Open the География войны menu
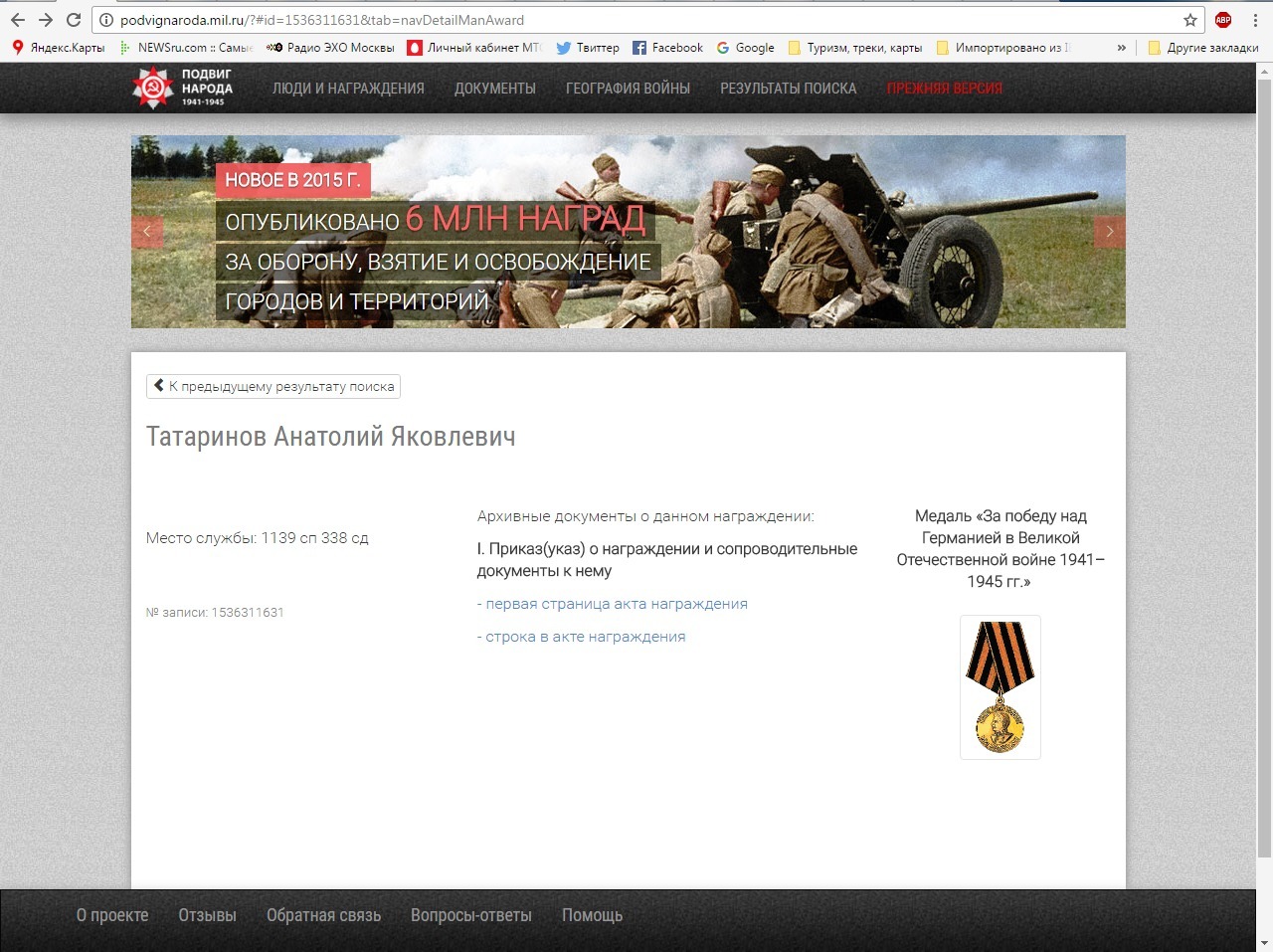1273x952 pixels. pos(628,89)
